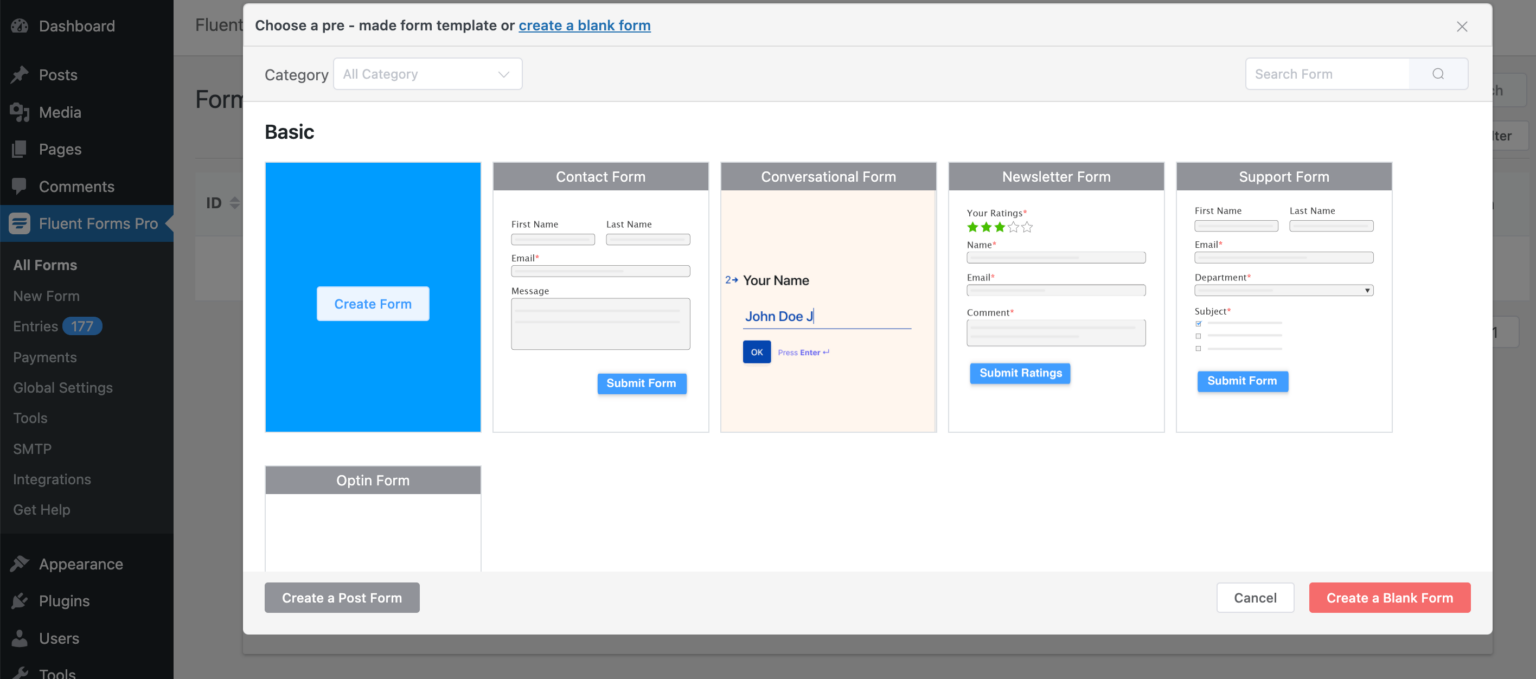The height and width of the screenshot is (679, 1536).
Task: Click the Pages sidebar icon
Action: coord(22,148)
